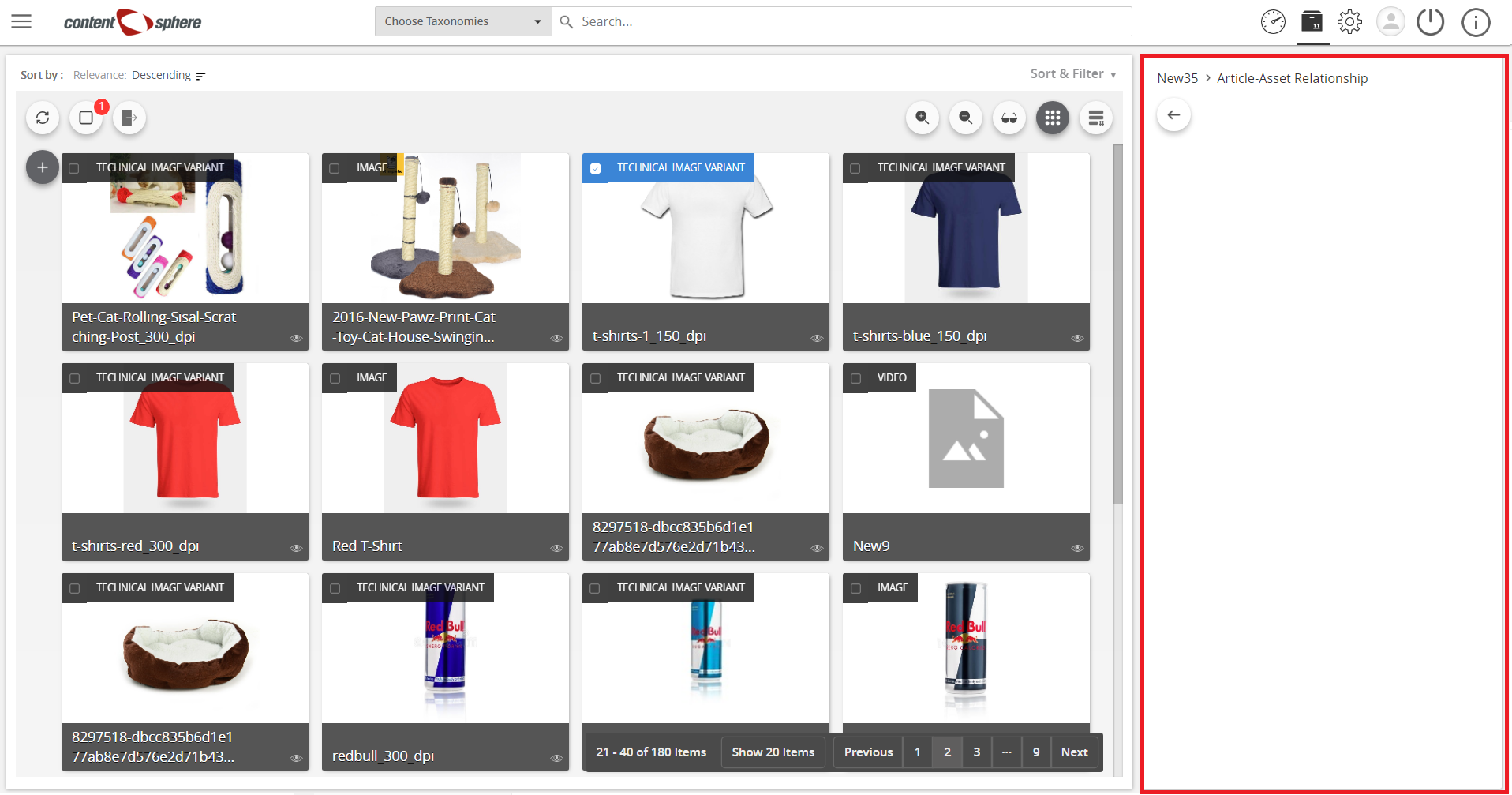Viewport: 1512px width, 795px height.
Task: Click the glasses preview icon
Action: coord(1009,118)
